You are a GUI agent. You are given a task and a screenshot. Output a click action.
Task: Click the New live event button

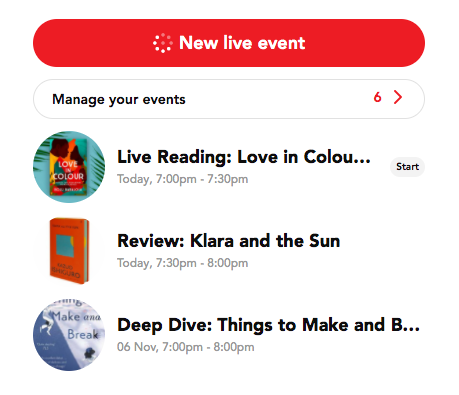[229, 43]
